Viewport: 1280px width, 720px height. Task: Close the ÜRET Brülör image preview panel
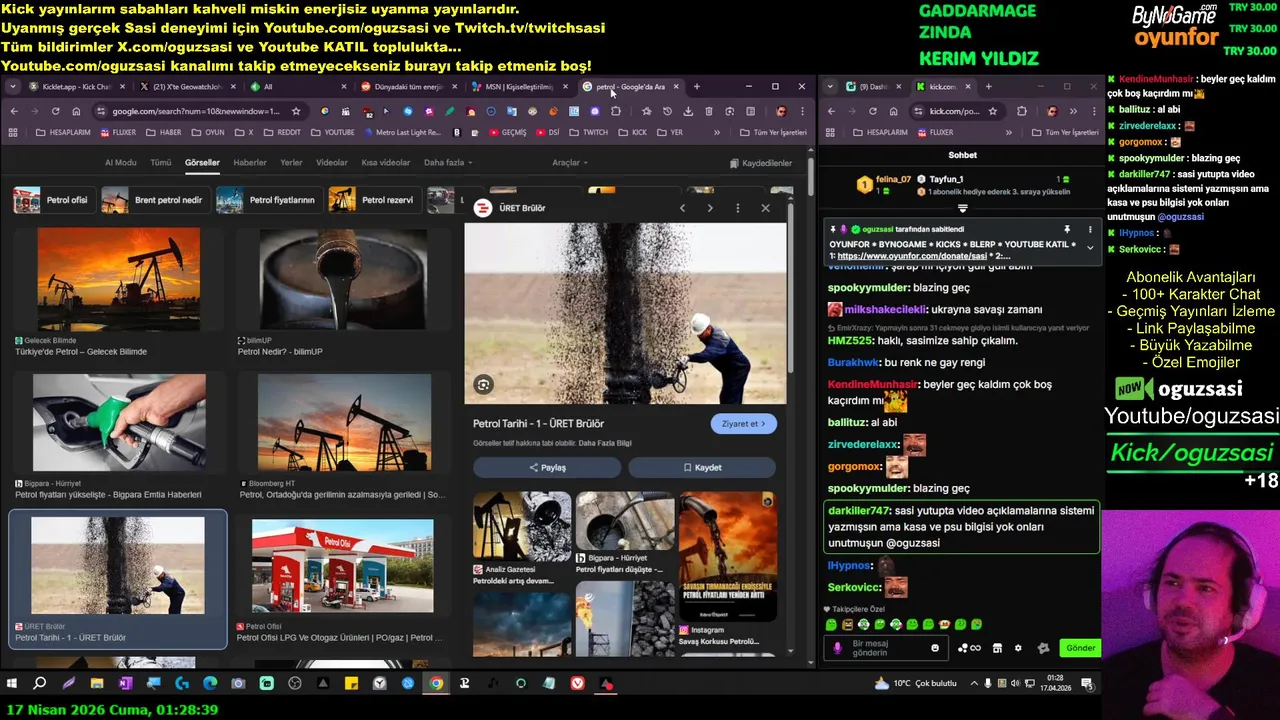click(766, 208)
